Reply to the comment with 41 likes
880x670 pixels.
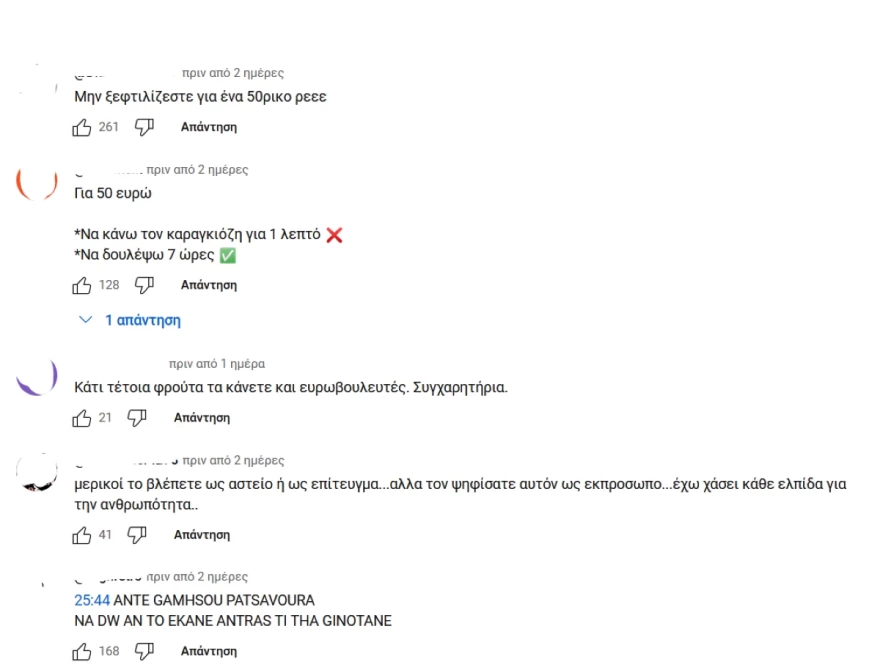pyautogui.click(x=202, y=536)
